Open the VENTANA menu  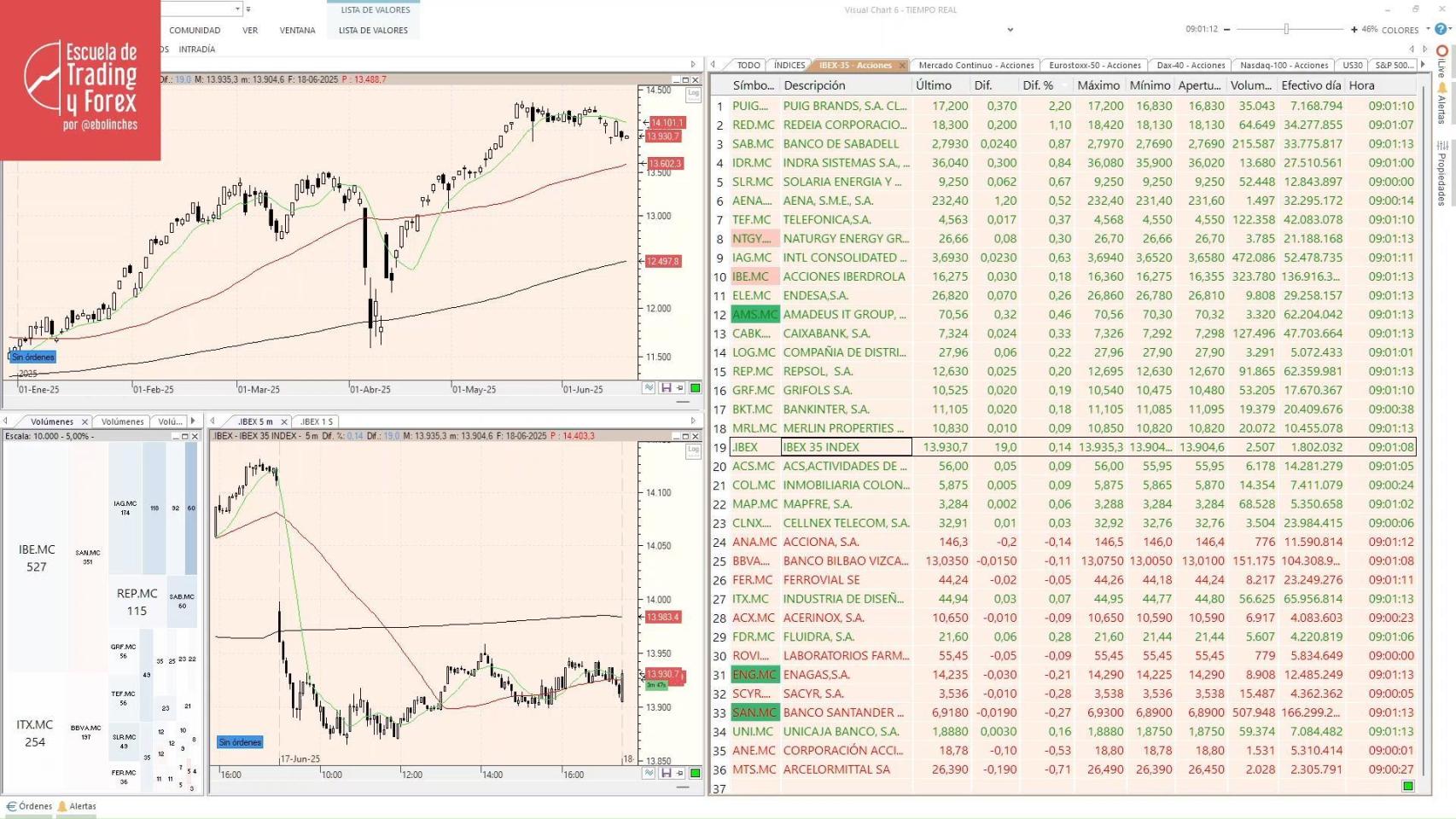coord(297,29)
